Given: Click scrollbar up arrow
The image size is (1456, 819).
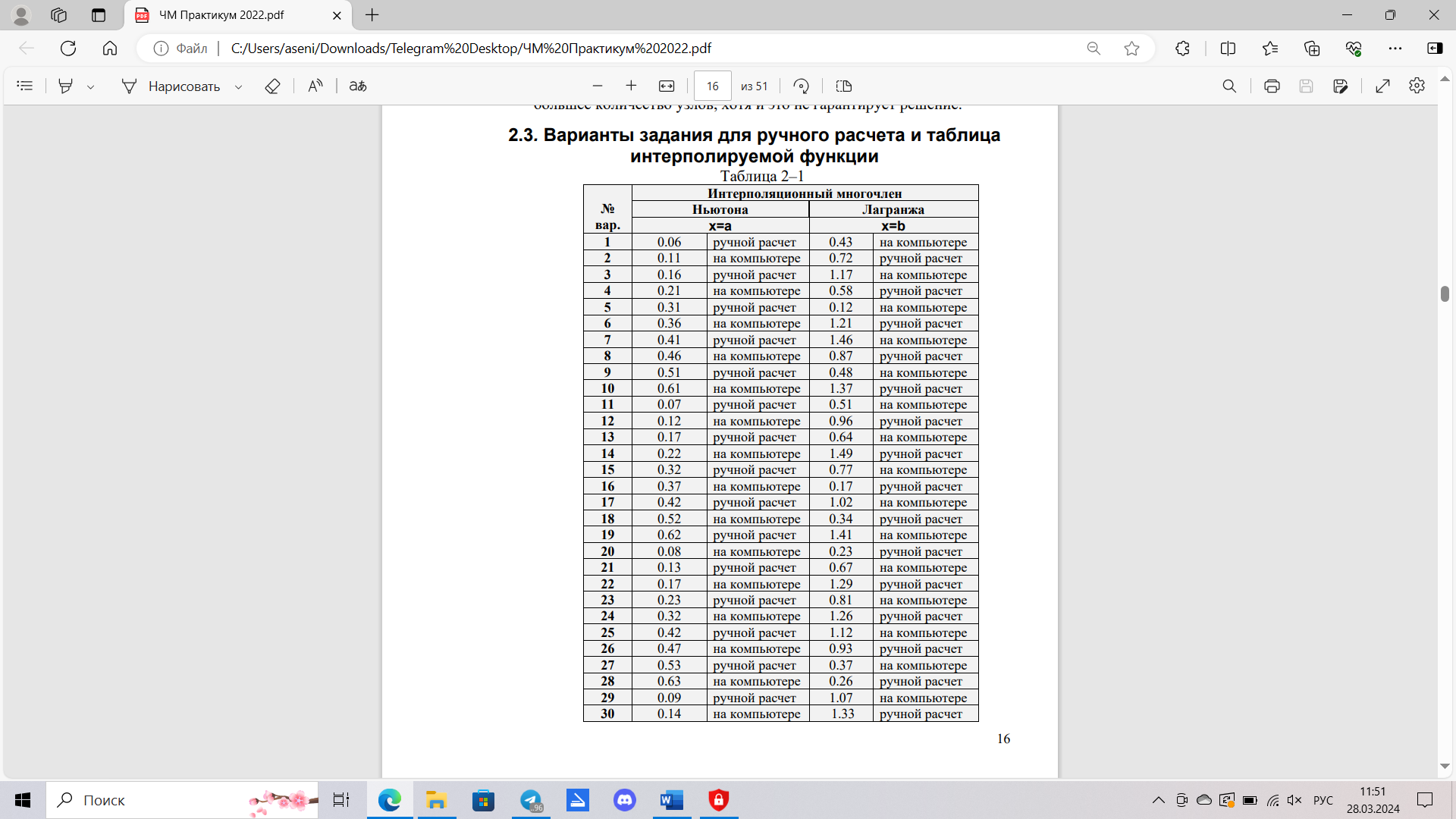Looking at the screenshot, I should [1445, 78].
